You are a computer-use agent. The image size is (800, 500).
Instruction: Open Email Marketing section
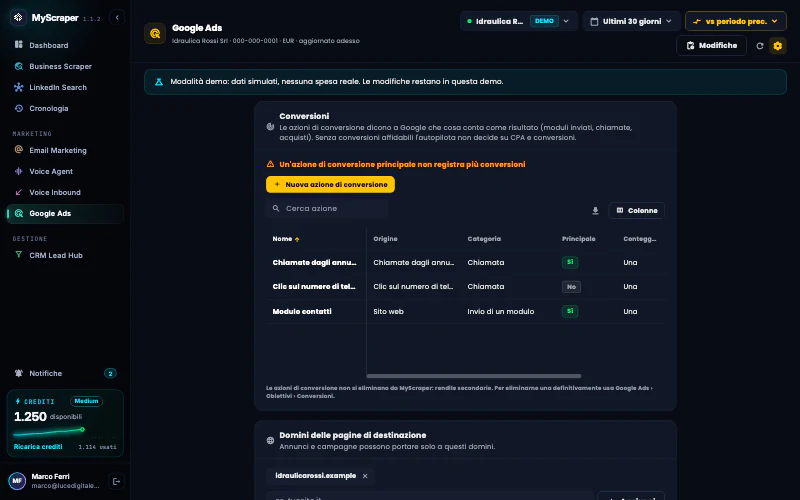(65, 150)
